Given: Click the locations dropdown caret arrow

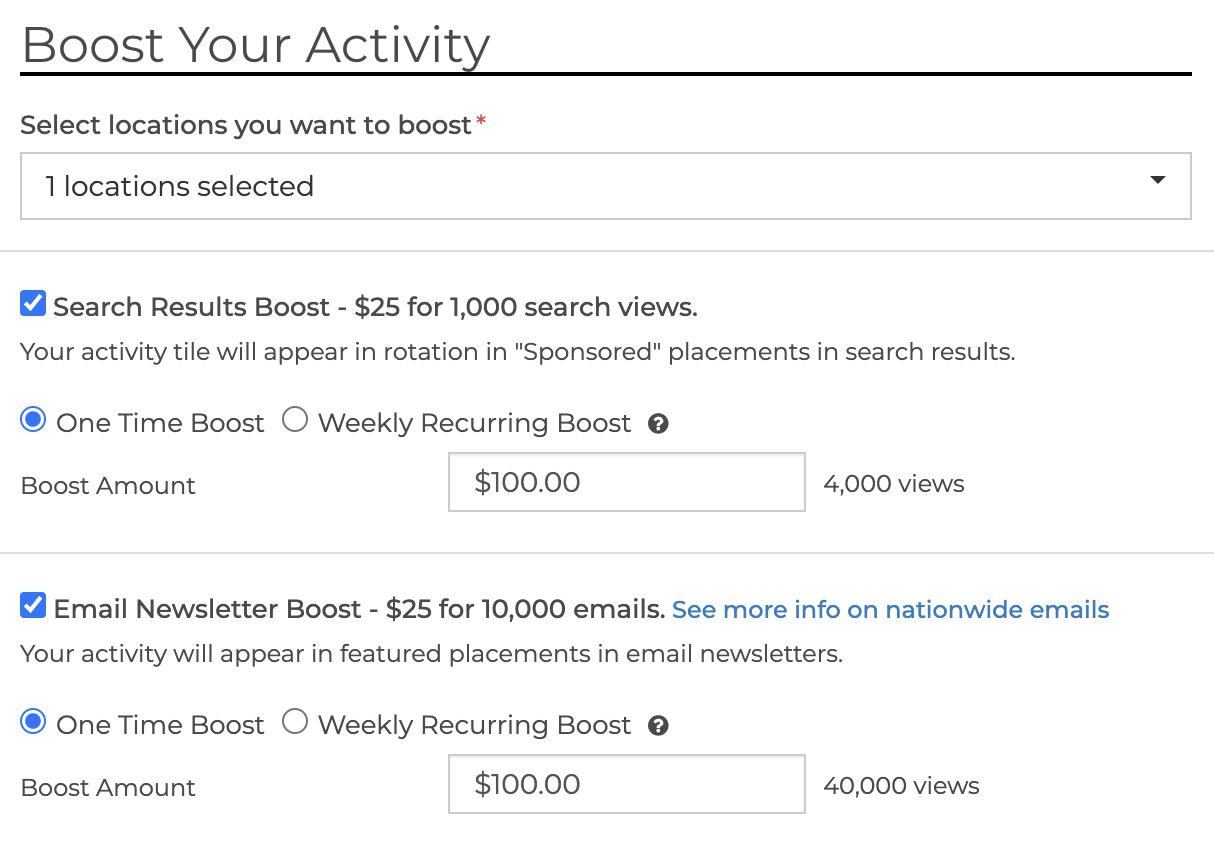Looking at the screenshot, I should 1157,181.
